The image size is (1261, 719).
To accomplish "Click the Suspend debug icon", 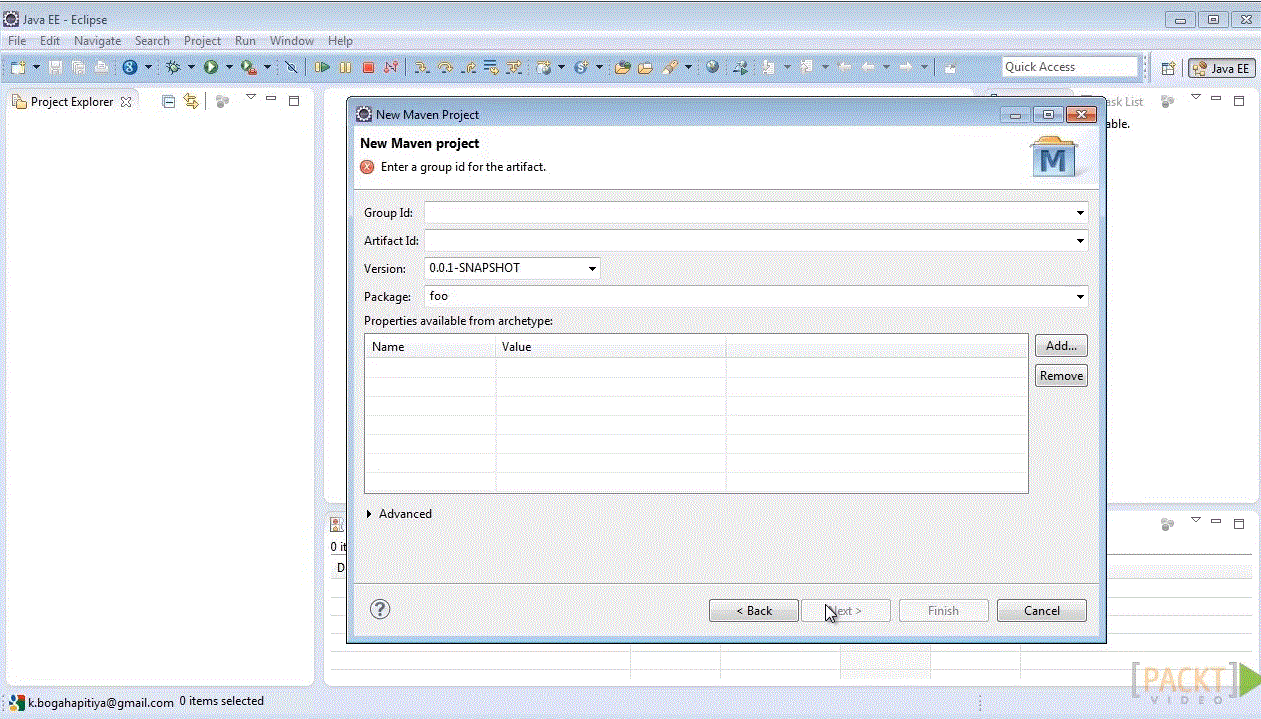I will 345,67.
